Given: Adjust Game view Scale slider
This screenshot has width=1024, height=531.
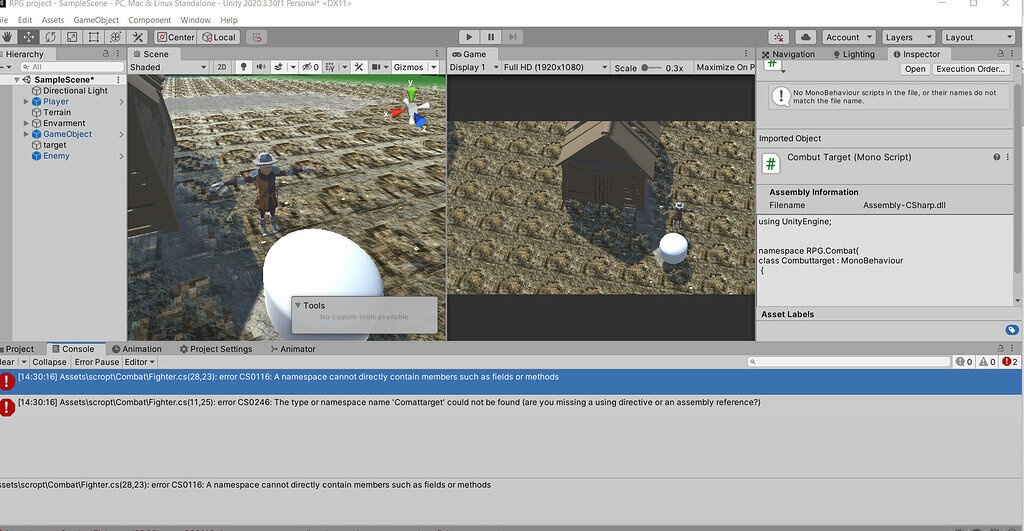Looking at the screenshot, I should pyautogui.click(x=651, y=67).
